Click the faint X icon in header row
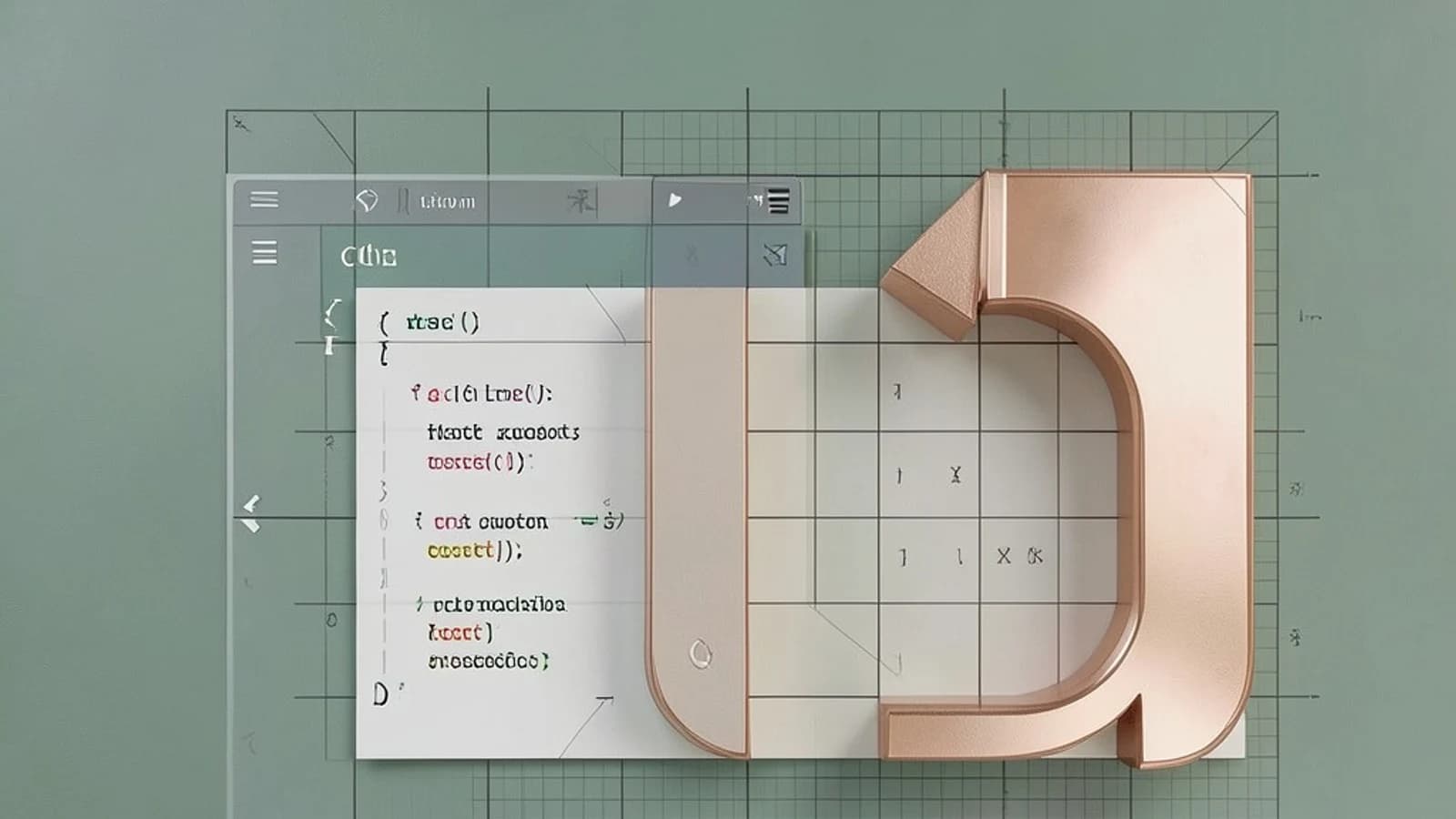 pos(692,254)
